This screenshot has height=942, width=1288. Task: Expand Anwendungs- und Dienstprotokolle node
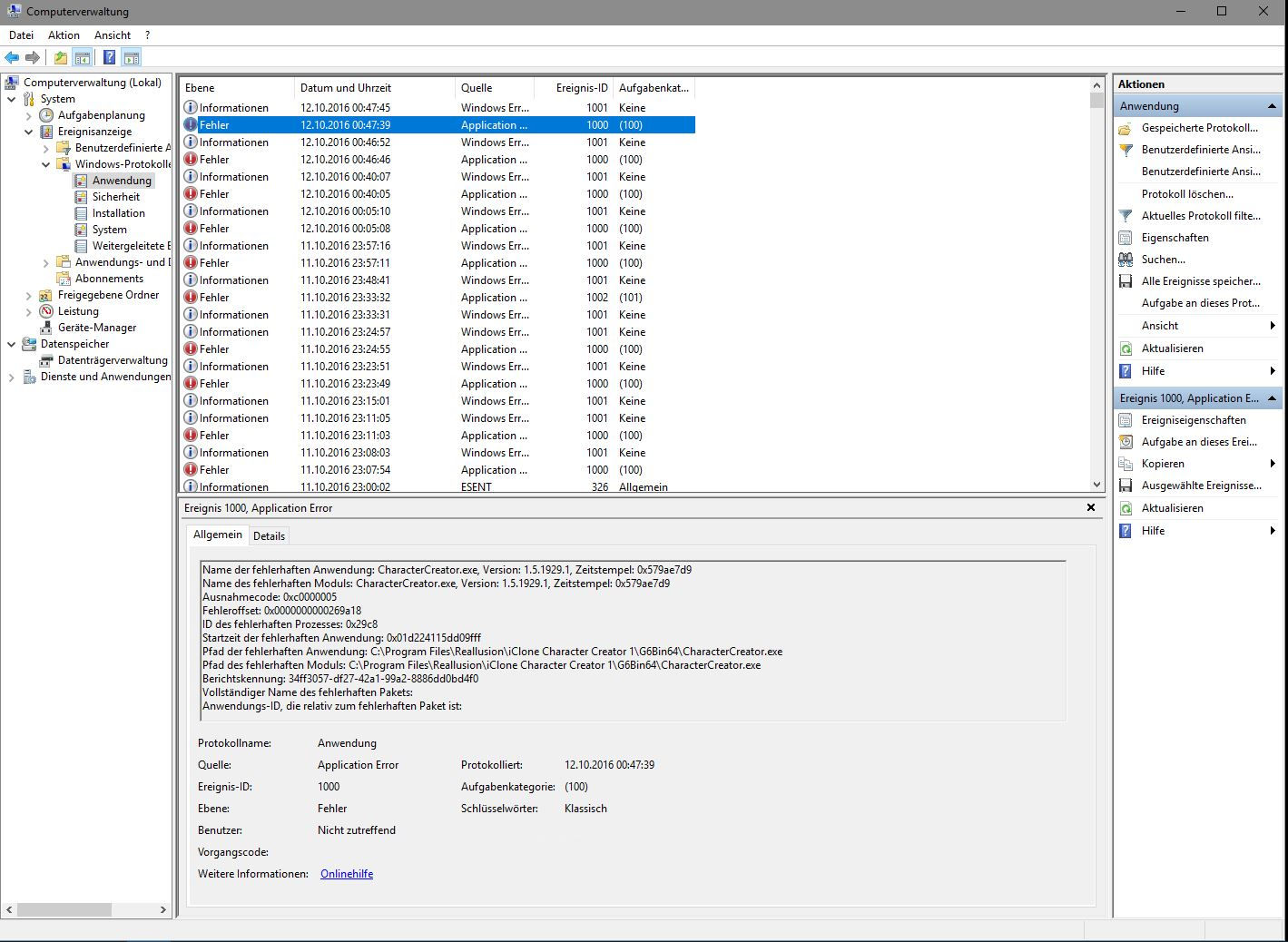tap(45, 262)
